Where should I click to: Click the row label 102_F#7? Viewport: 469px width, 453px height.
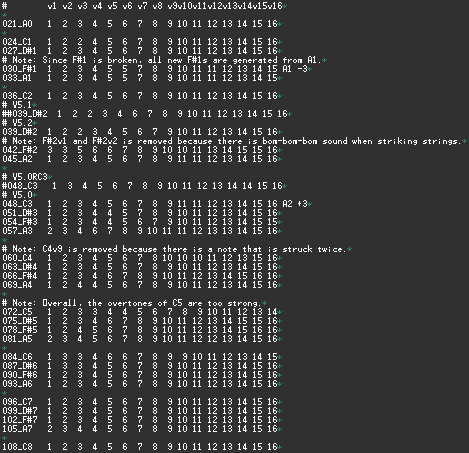click(20, 420)
